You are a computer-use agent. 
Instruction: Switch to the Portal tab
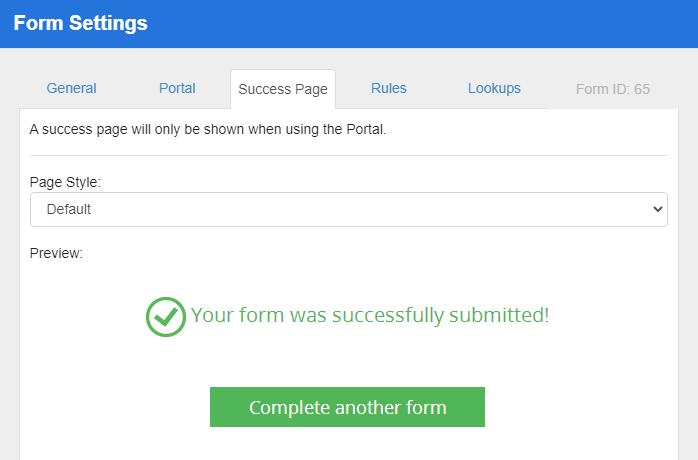tap(177, 88)
